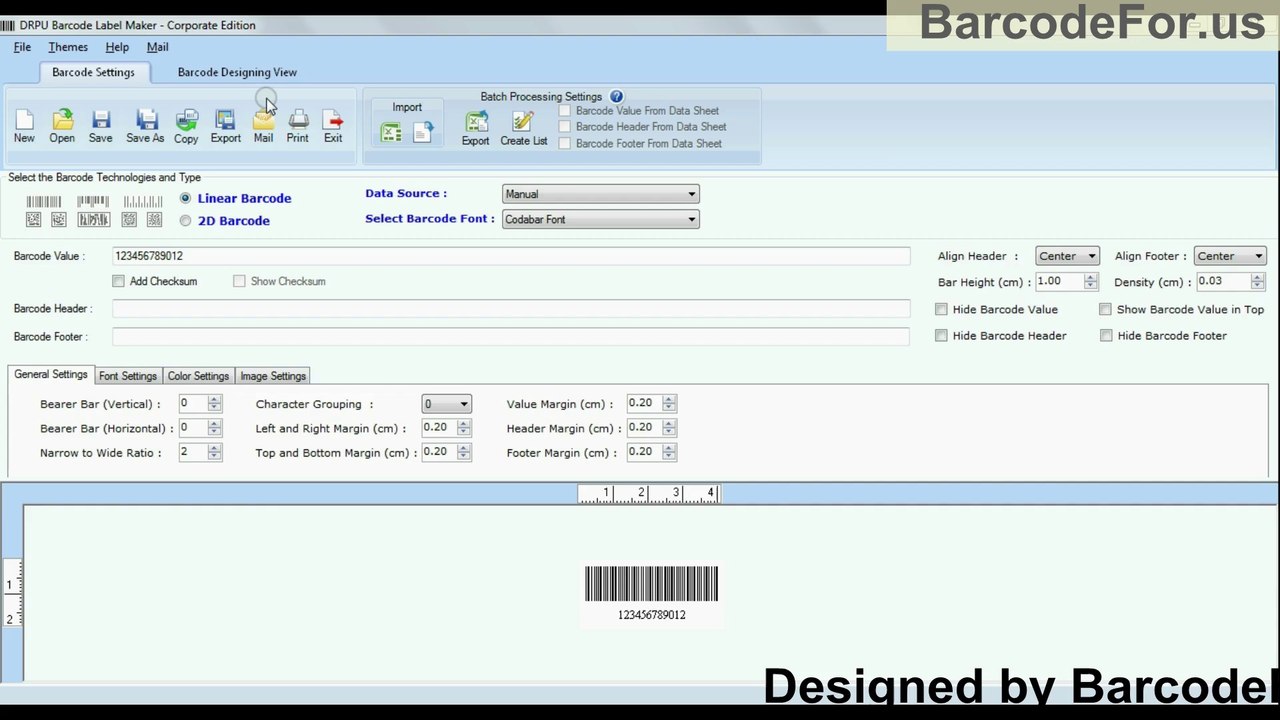Check Hide Barcode Value
Image resolution: width=1280 pixels, height=720 pixels.
click(x=941, y=309)
